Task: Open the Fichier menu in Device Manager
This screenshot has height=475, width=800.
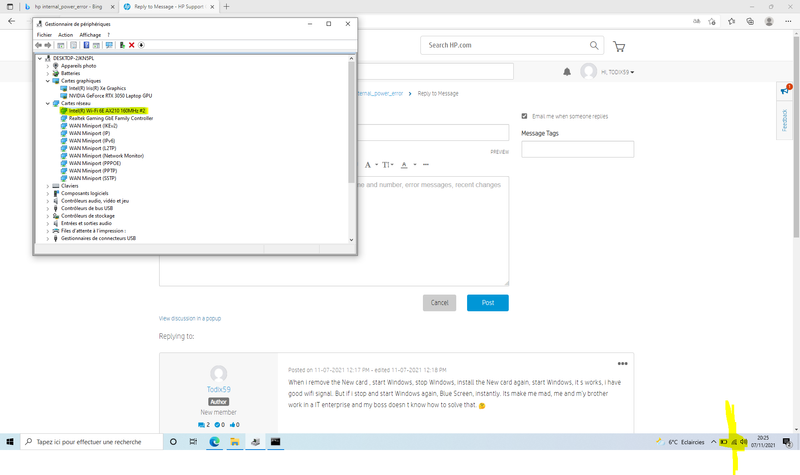Action: click(44, 35)
